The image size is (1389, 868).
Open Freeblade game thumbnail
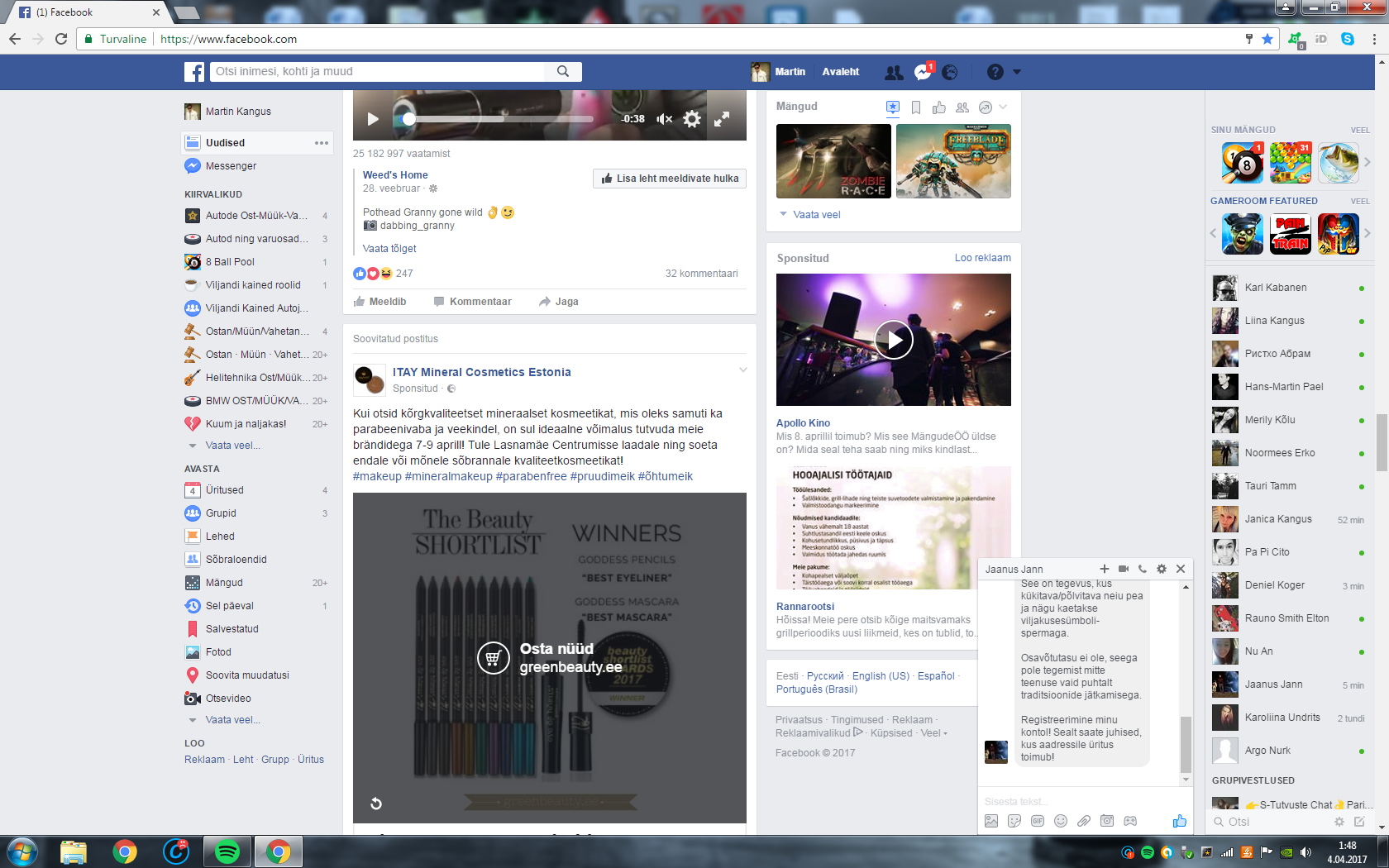click(953, 161)
